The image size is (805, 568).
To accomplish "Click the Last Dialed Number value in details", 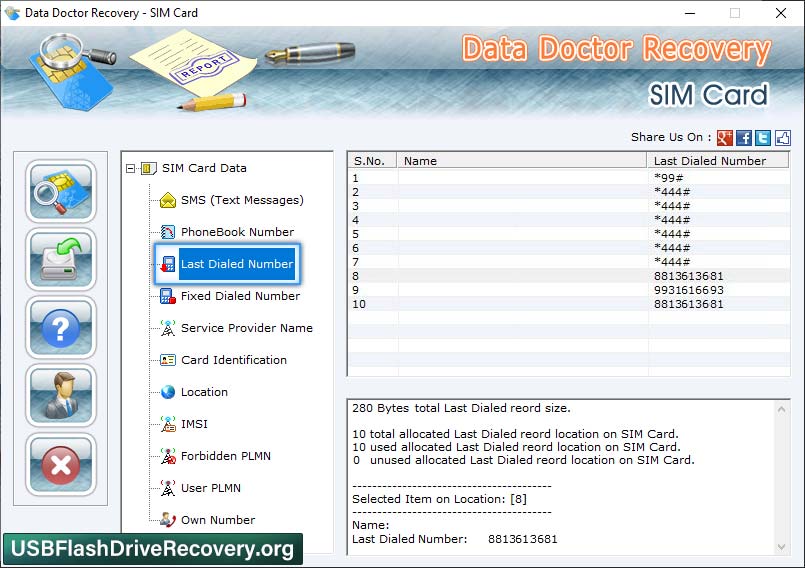I will coord(523,539).
